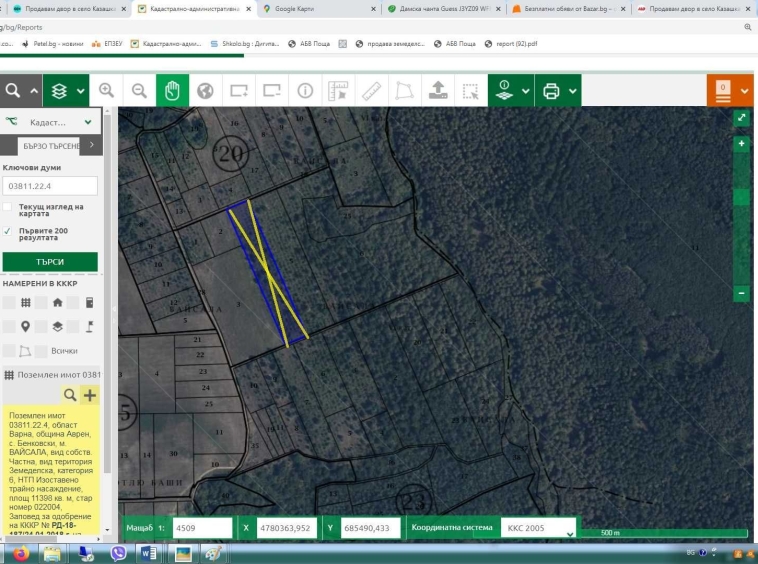
Task: Open the layer info reports tool
Action: click(x=504, y=90)
